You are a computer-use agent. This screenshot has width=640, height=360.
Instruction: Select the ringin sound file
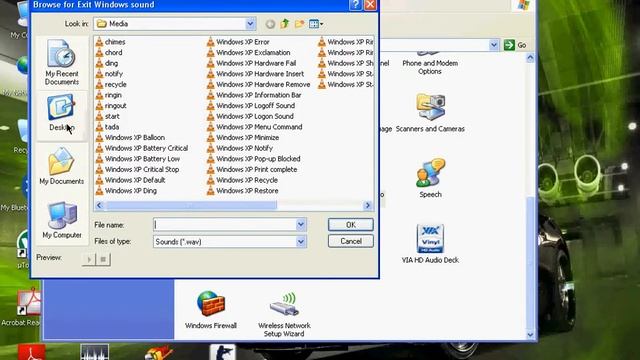[x=109, y=95]
